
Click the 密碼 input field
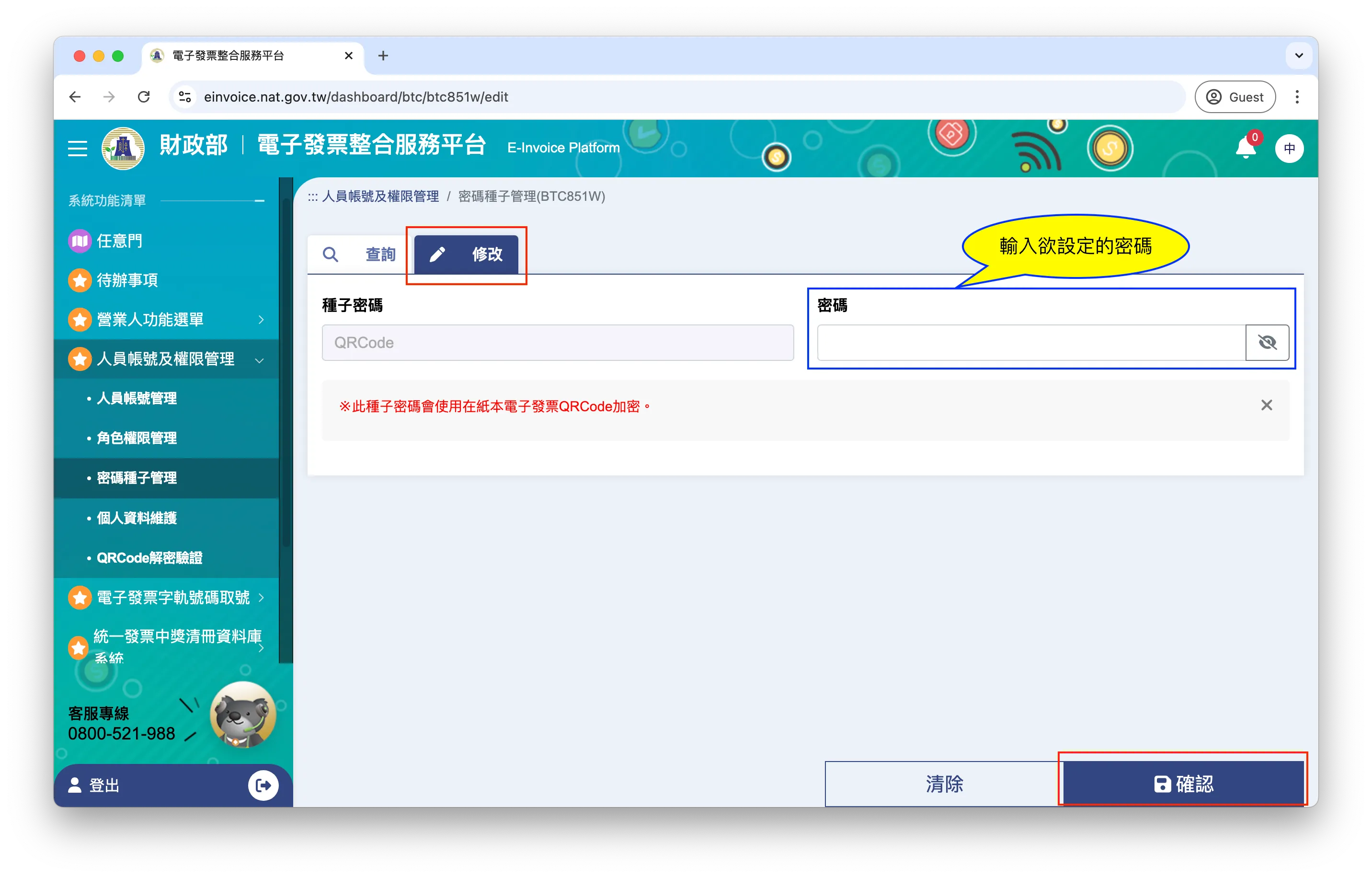1031,343
